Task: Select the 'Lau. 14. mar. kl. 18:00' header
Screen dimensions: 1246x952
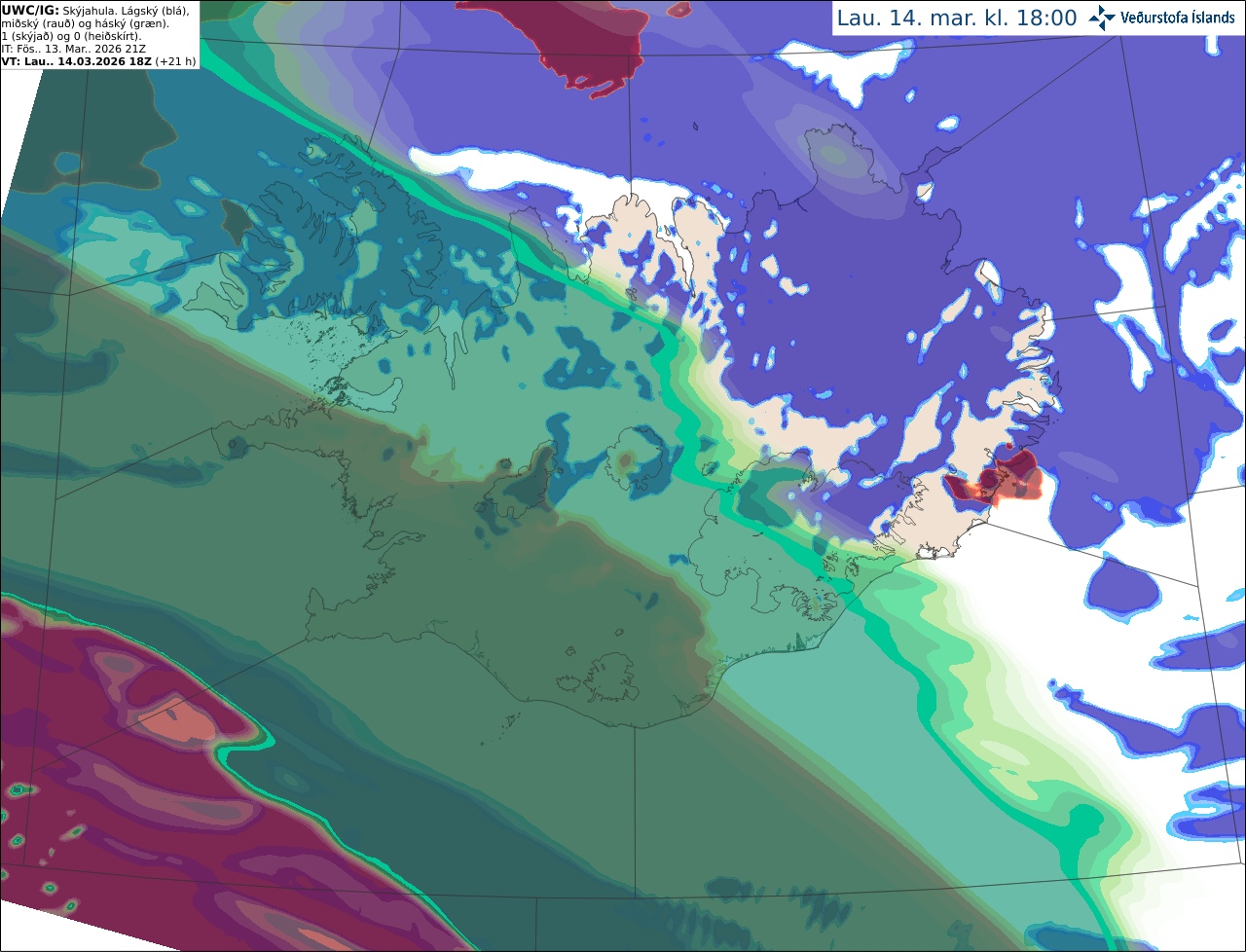Action: tap(957, 18)
